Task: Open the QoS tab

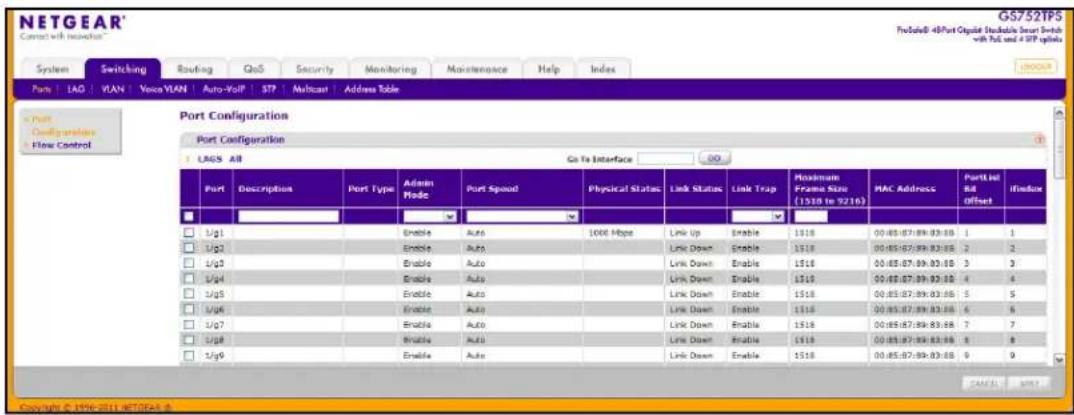Action: pos(253,69)
